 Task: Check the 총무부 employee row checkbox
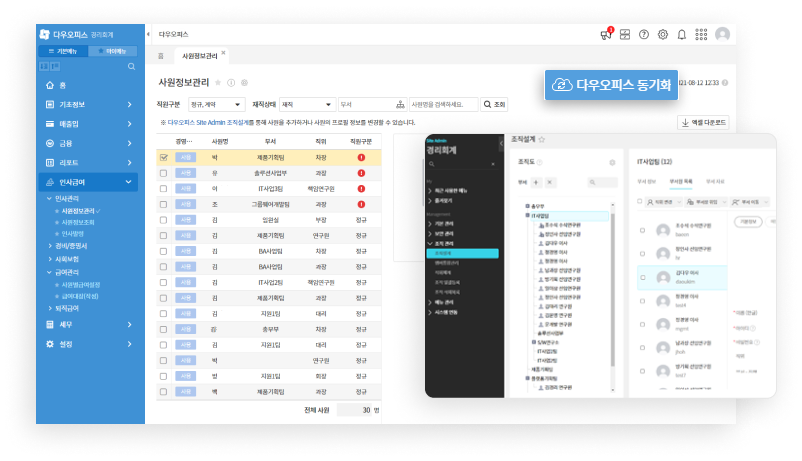point(164,330)
